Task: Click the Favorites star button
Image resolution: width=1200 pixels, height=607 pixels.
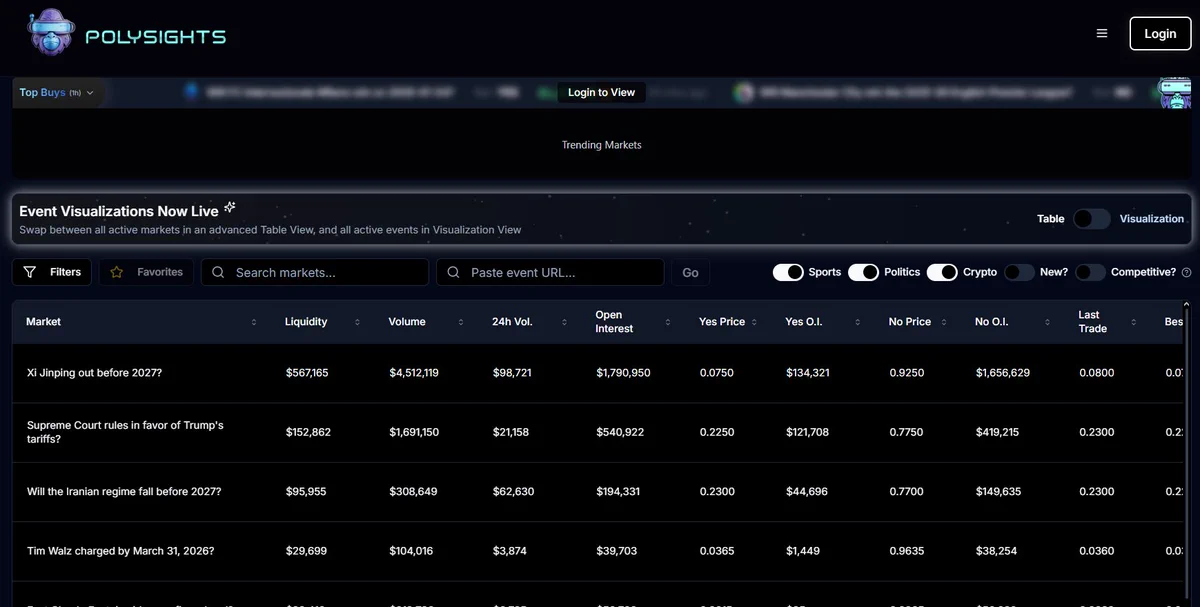Action: (146, 272)
